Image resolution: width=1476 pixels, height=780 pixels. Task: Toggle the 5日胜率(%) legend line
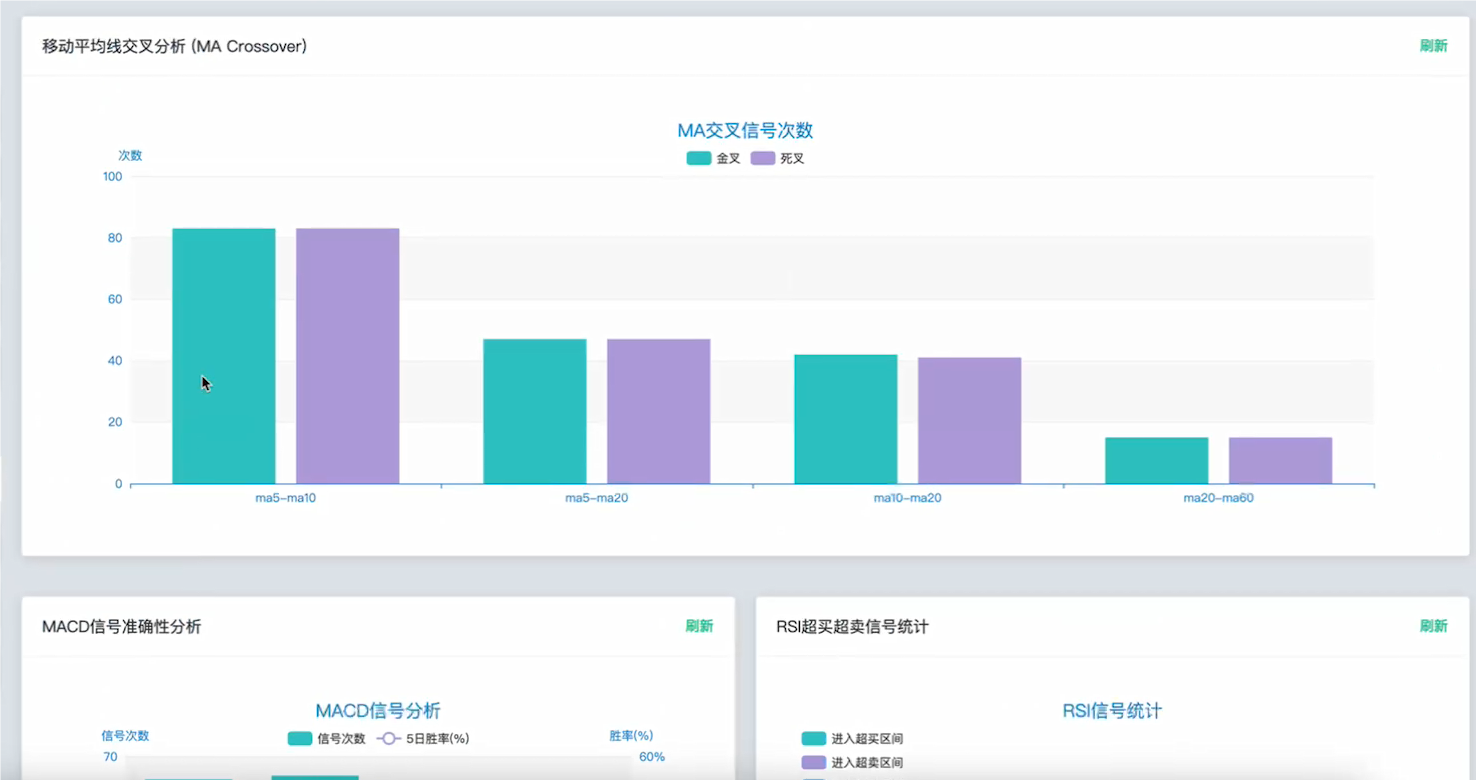pyautogui.click(x=423, y=739)
